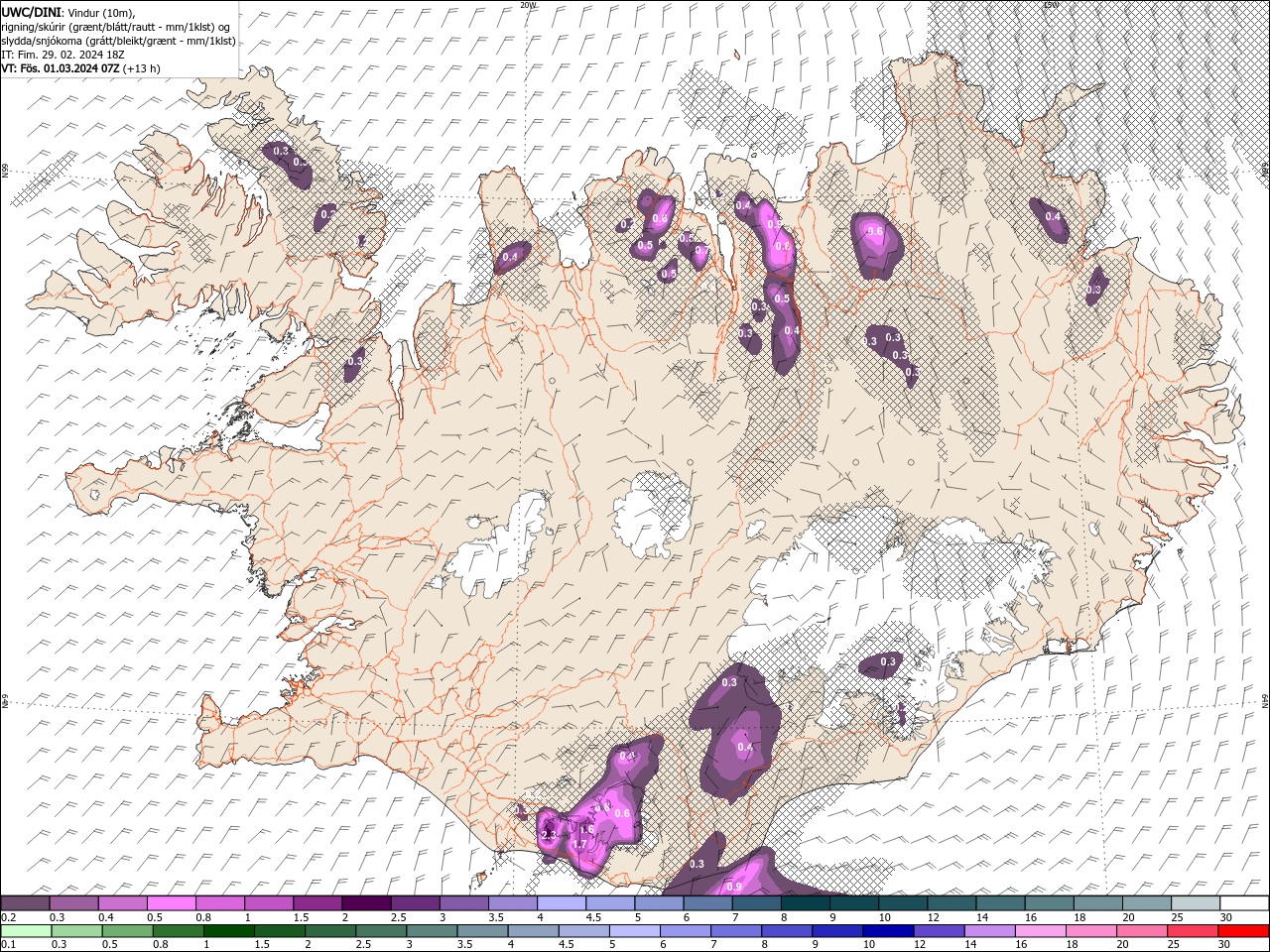Pick bright red lower swatch after the 30 label
Screen dimensions: 1270x952
click(x=1244, y=931)
